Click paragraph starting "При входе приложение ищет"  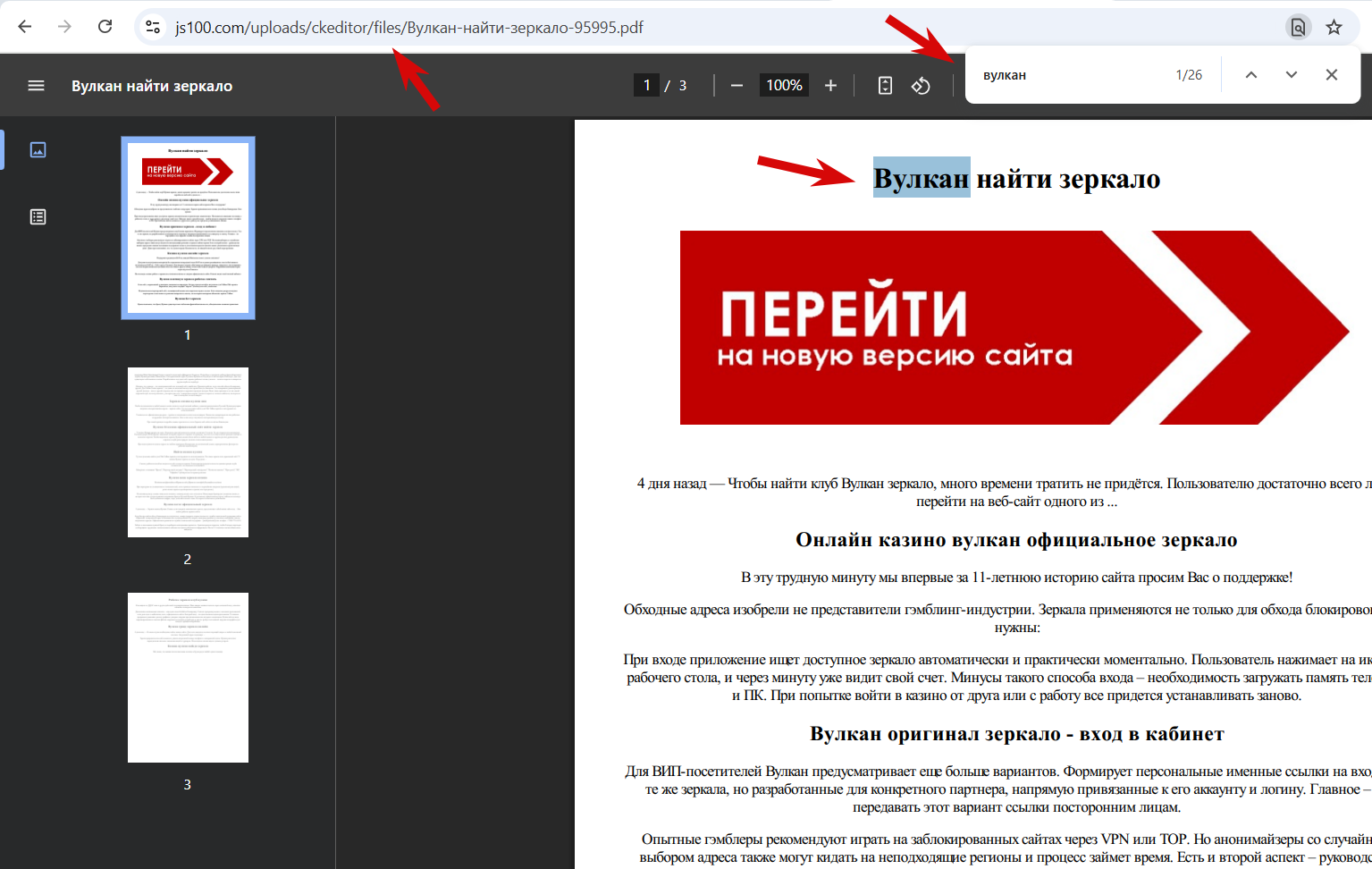pos(997,678)
